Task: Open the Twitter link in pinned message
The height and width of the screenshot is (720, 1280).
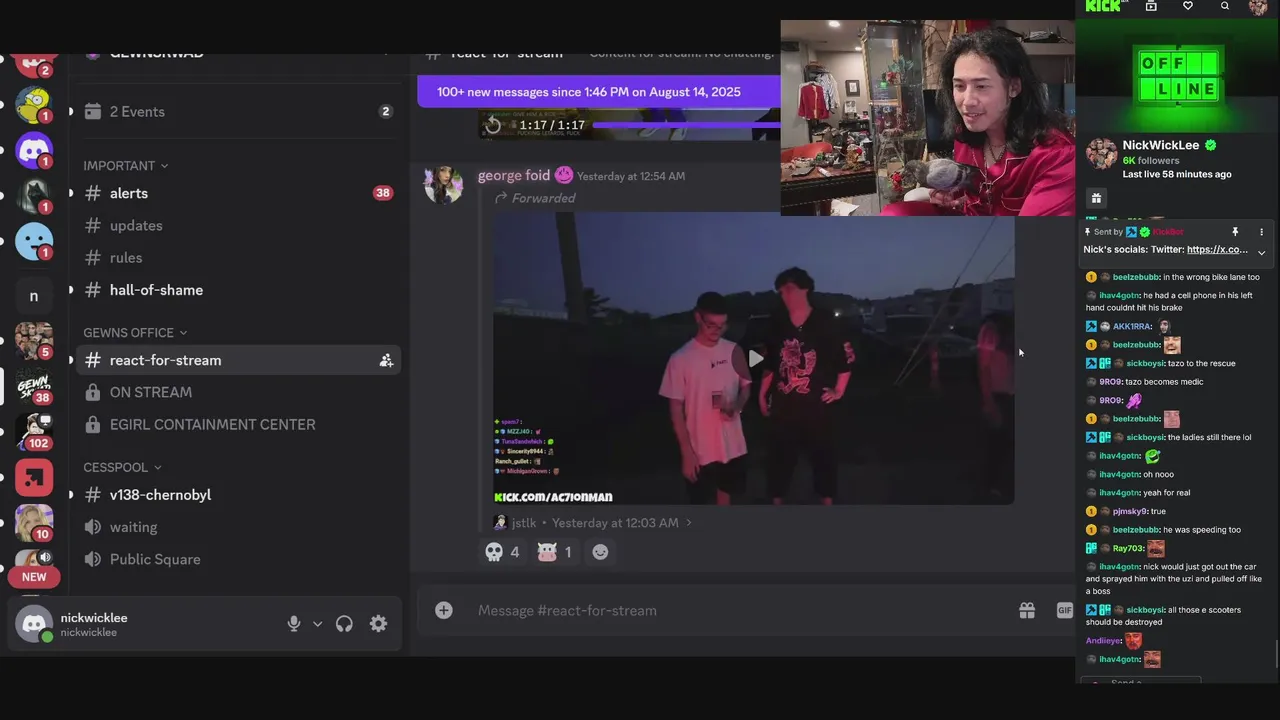Action: coord(1217,250)
